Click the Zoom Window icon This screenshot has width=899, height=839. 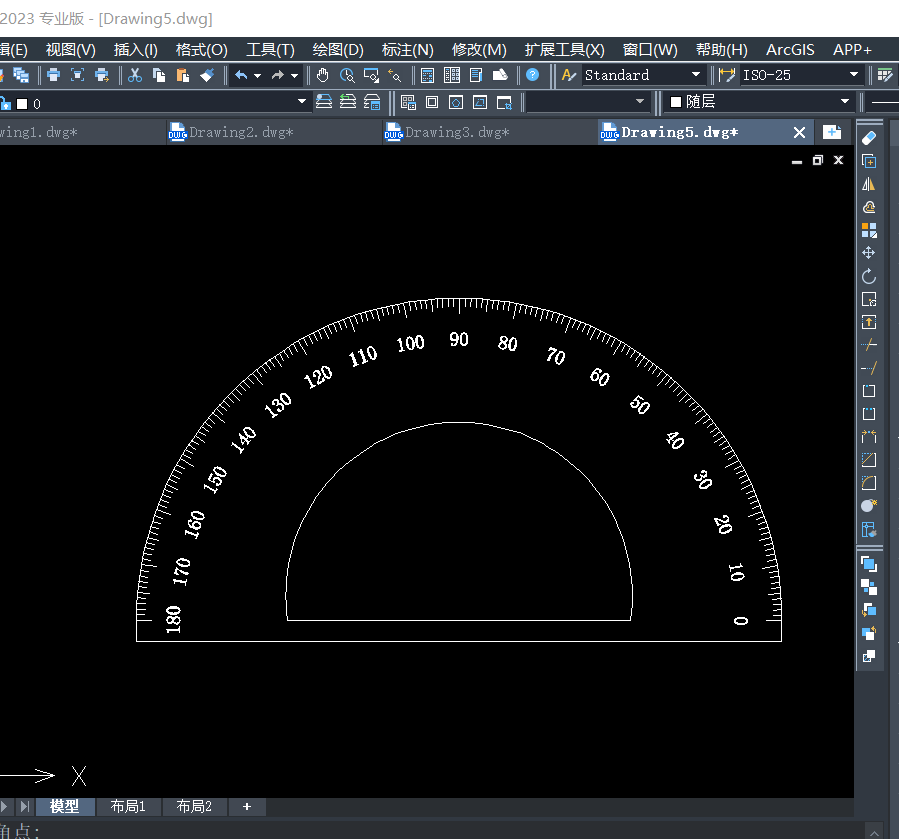(371, 75)
